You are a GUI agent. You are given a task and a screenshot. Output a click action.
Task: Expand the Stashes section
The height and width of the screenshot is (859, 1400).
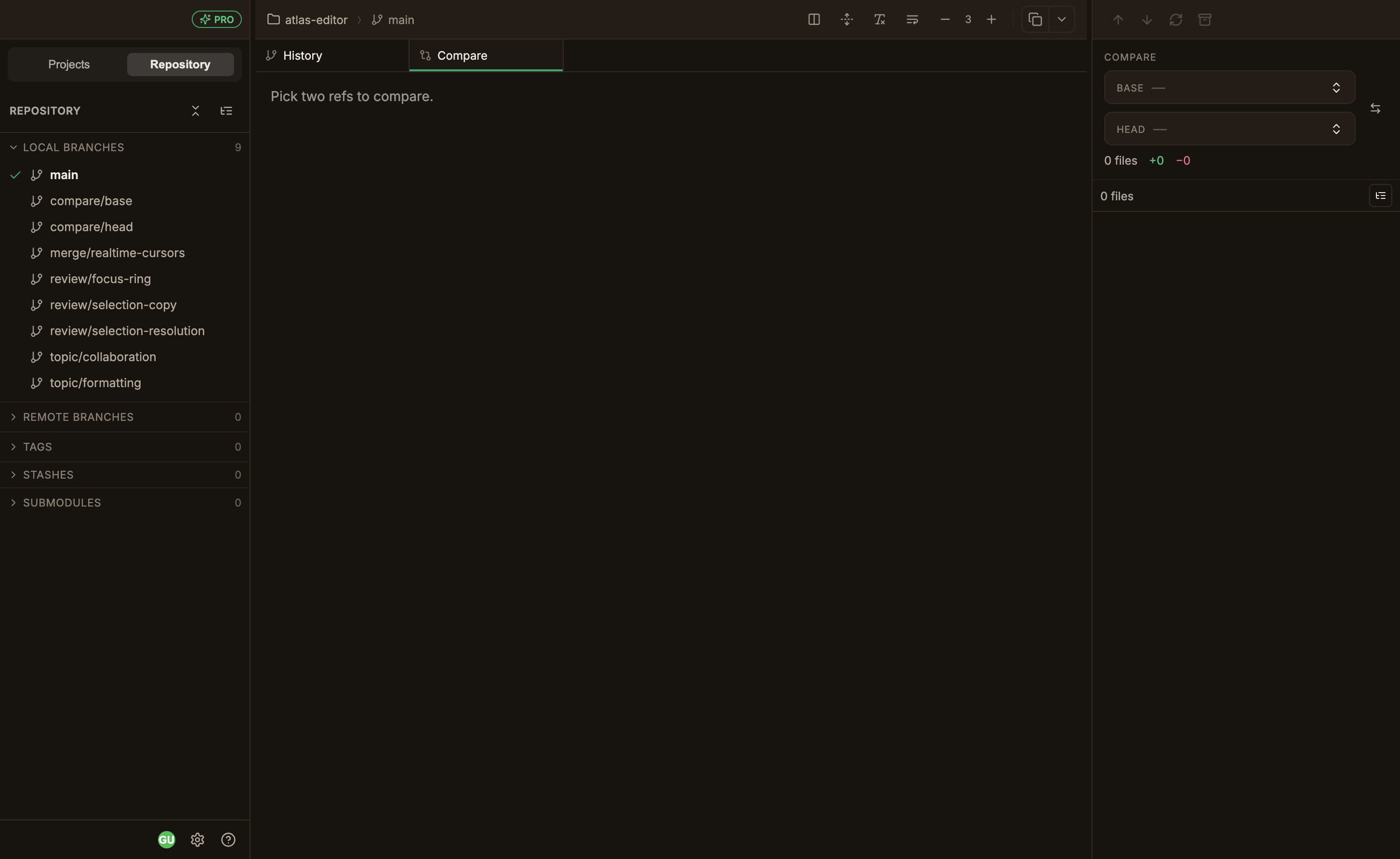(x=125, y=474)
